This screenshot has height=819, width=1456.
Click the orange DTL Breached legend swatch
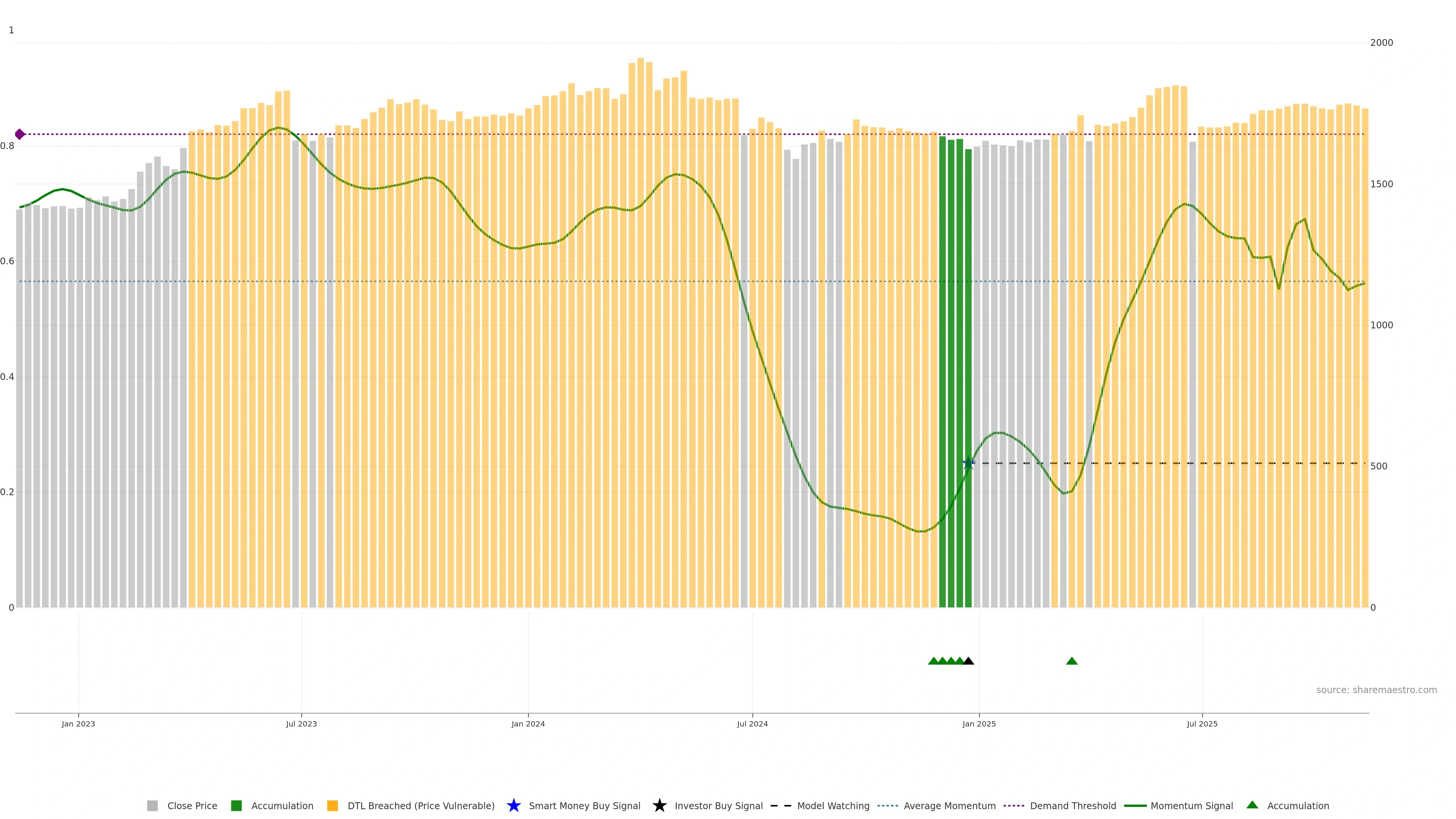pyautogui.click(x=333, y=806)
